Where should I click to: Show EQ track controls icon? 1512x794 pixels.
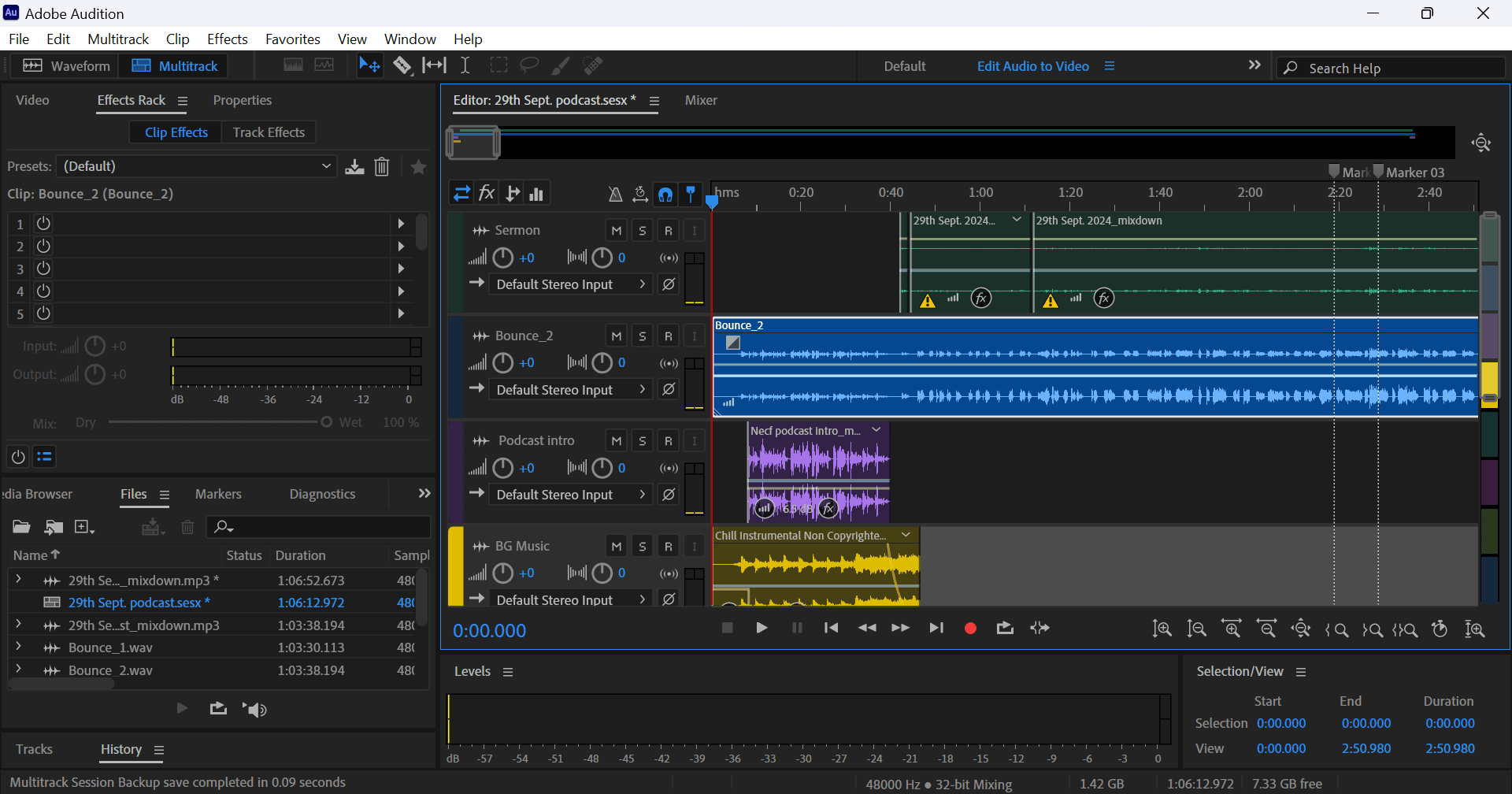pyautogui.click(x=537, y=193)
